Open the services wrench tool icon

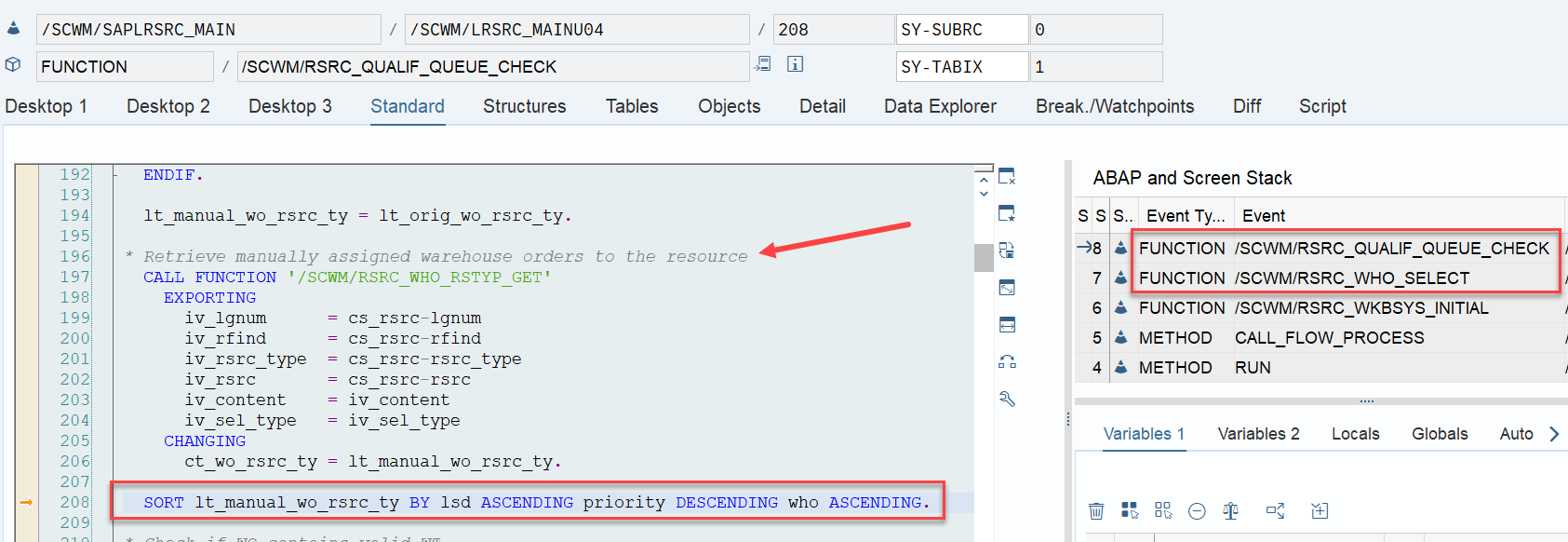pos(1007,400)
